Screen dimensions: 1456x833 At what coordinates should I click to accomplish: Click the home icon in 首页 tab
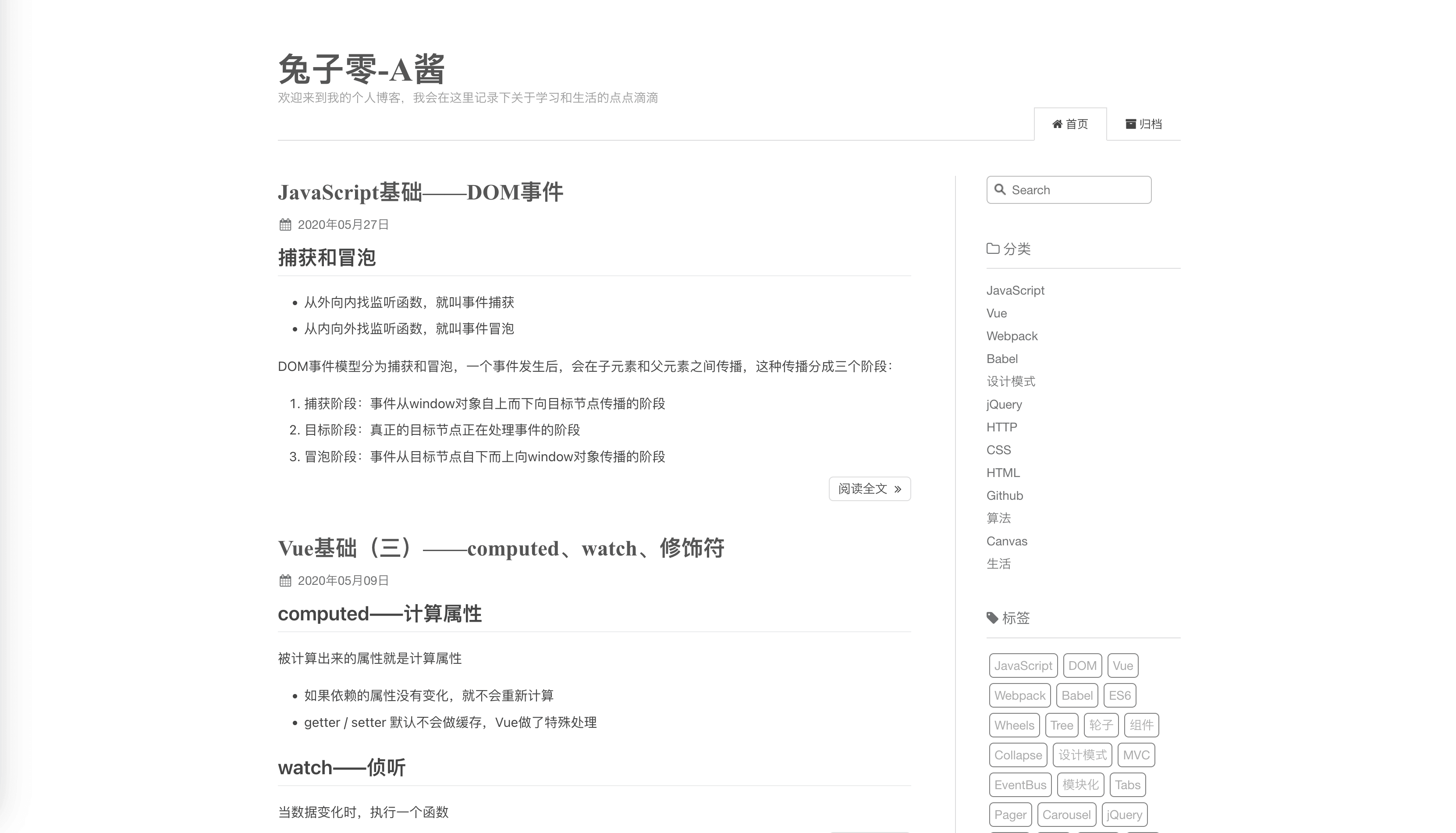click(x=1057, y=124)
